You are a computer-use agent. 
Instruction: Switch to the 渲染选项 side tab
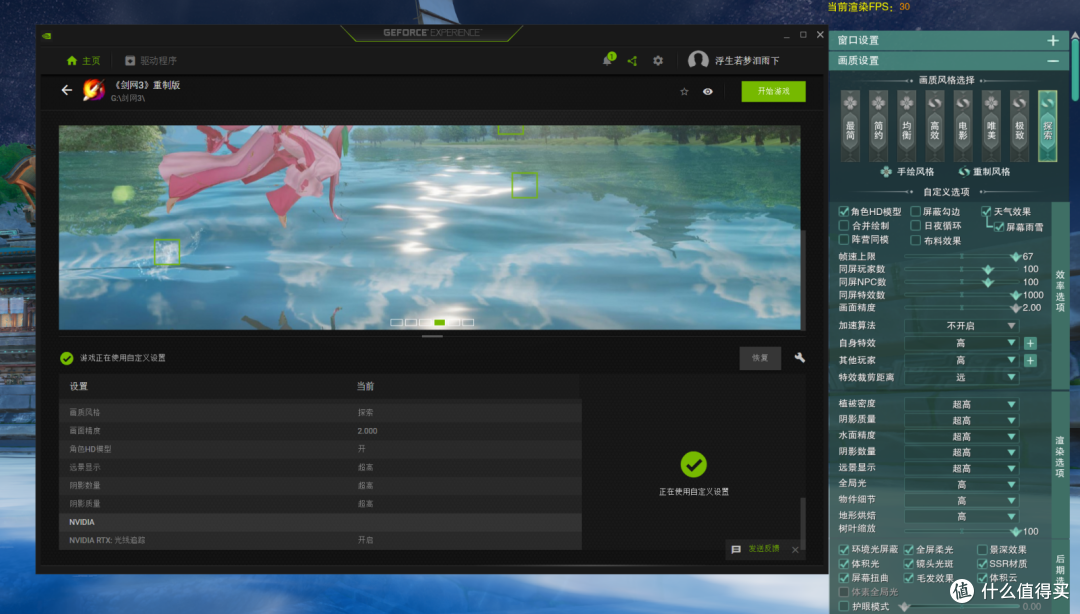point(1060,456)
